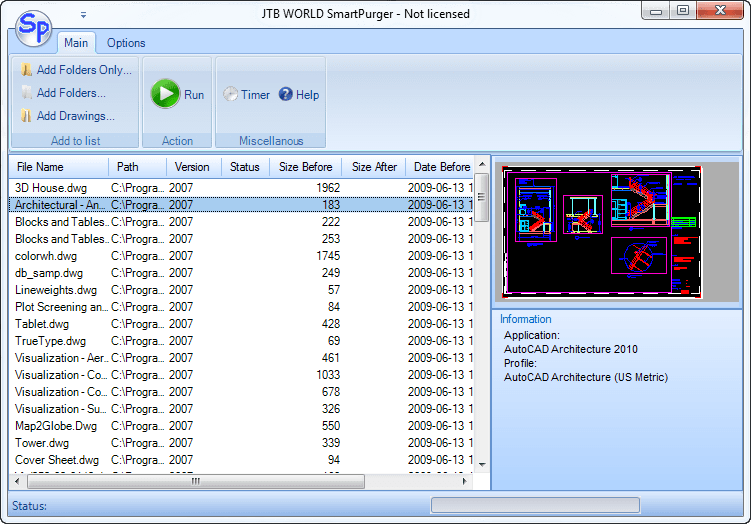Click AutoCAD Architecture 2010 application text

(x=570, y=349)
